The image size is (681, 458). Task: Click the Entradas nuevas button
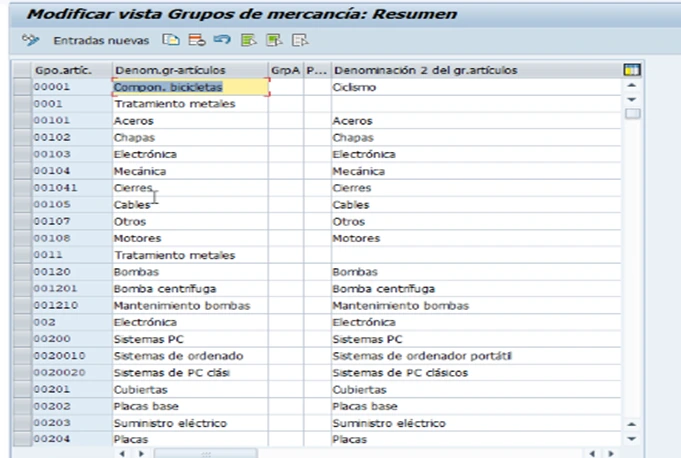(101, 41)
